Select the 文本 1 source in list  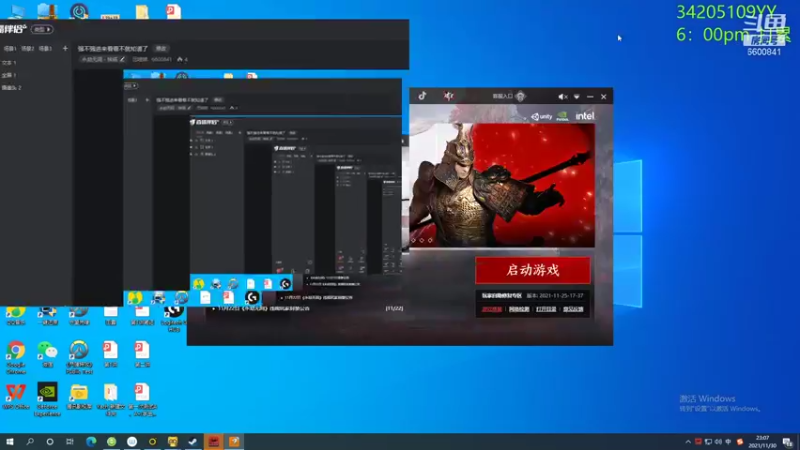pos(9,63)
